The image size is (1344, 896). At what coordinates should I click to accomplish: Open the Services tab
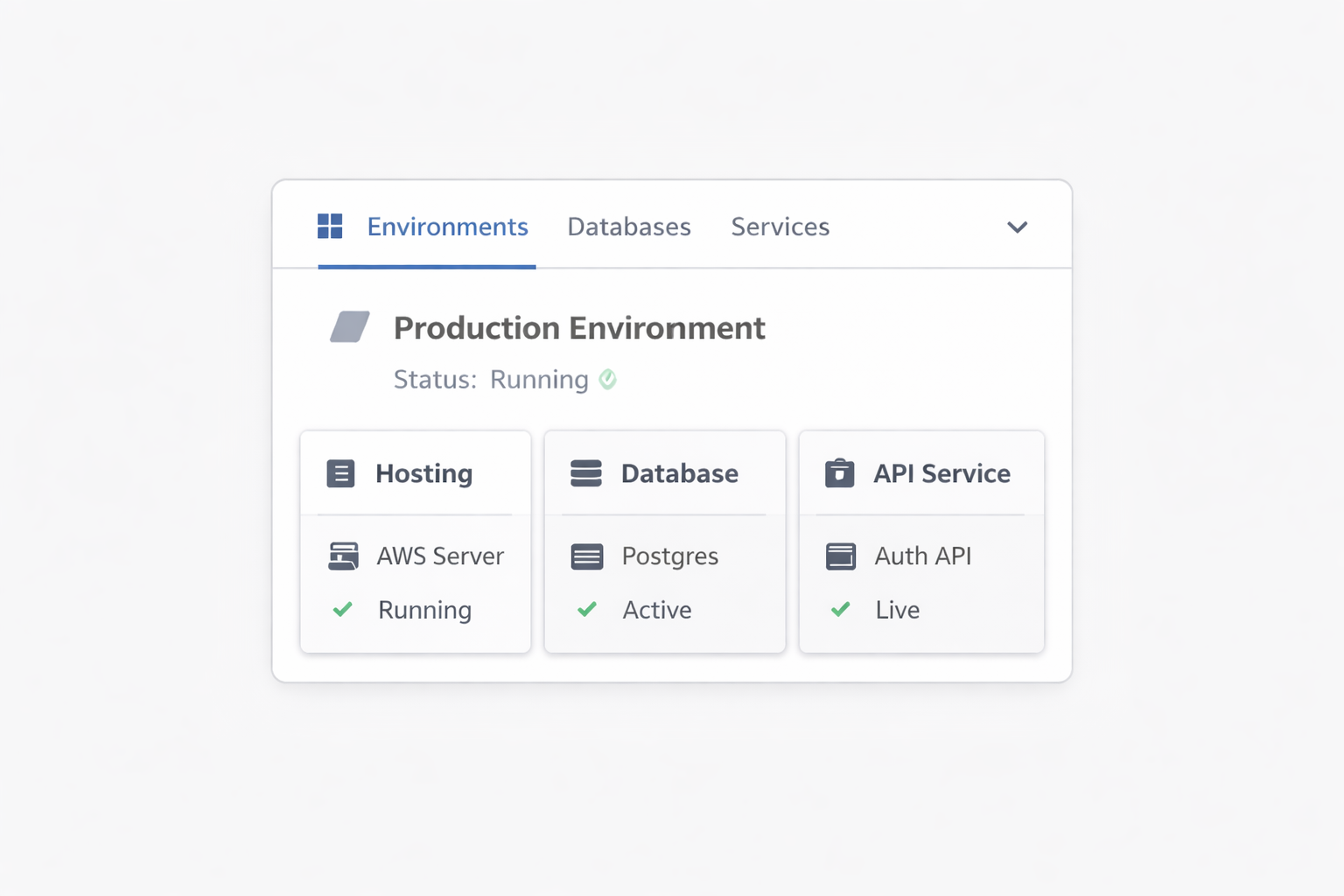click(780, 227)
